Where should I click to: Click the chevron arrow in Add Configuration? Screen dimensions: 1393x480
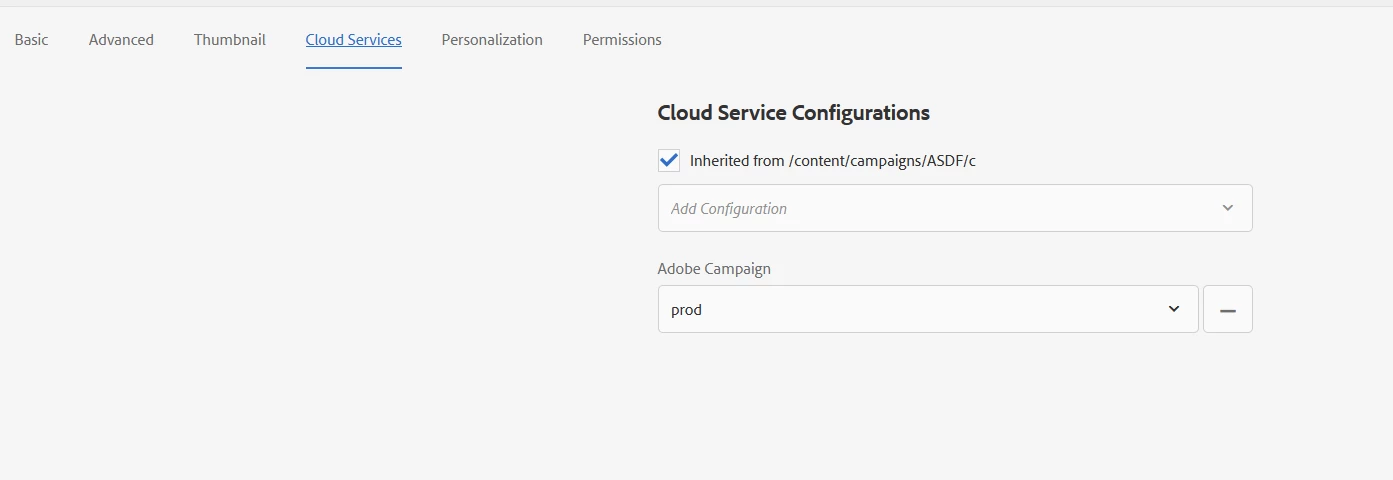click(x=1227, y=208)
